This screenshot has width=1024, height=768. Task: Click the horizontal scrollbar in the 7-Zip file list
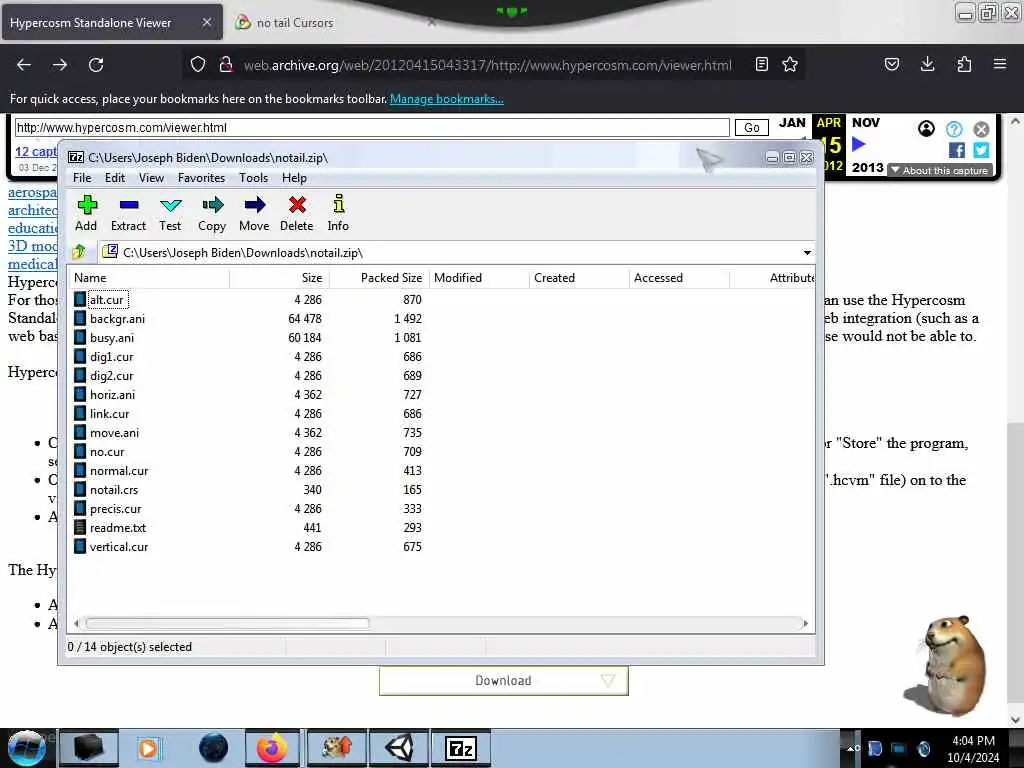(x=227, y=624)
